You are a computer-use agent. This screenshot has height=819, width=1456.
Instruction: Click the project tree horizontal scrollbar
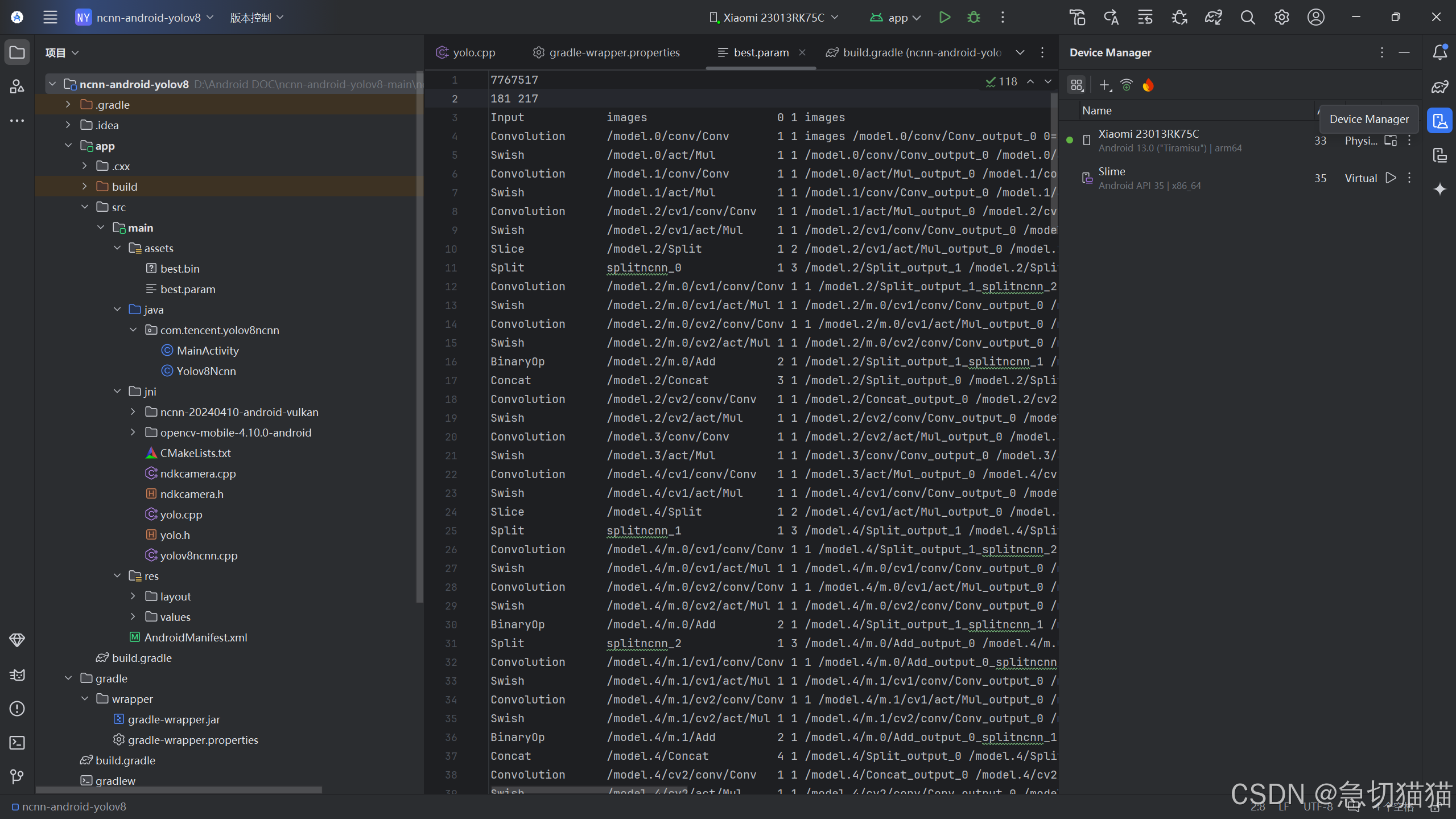click(179, 789)
